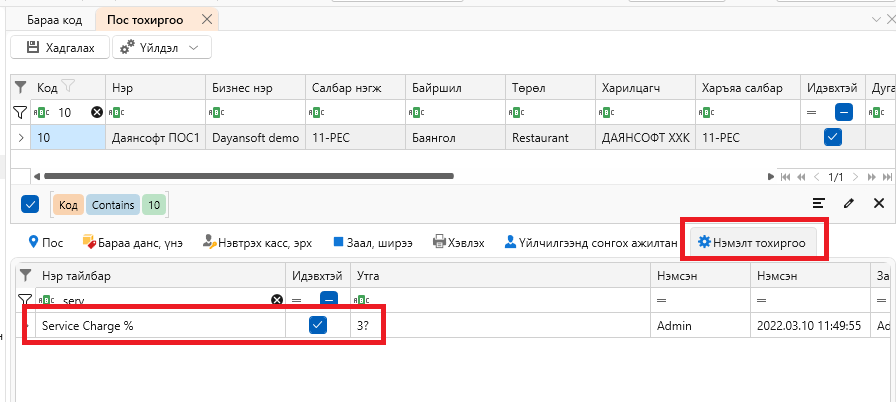Screen dimensions: 896x402
Task: Toggle the Идэвхтэй tri-state filter checkbox in top grid
Action: click(x=843, y=112)
